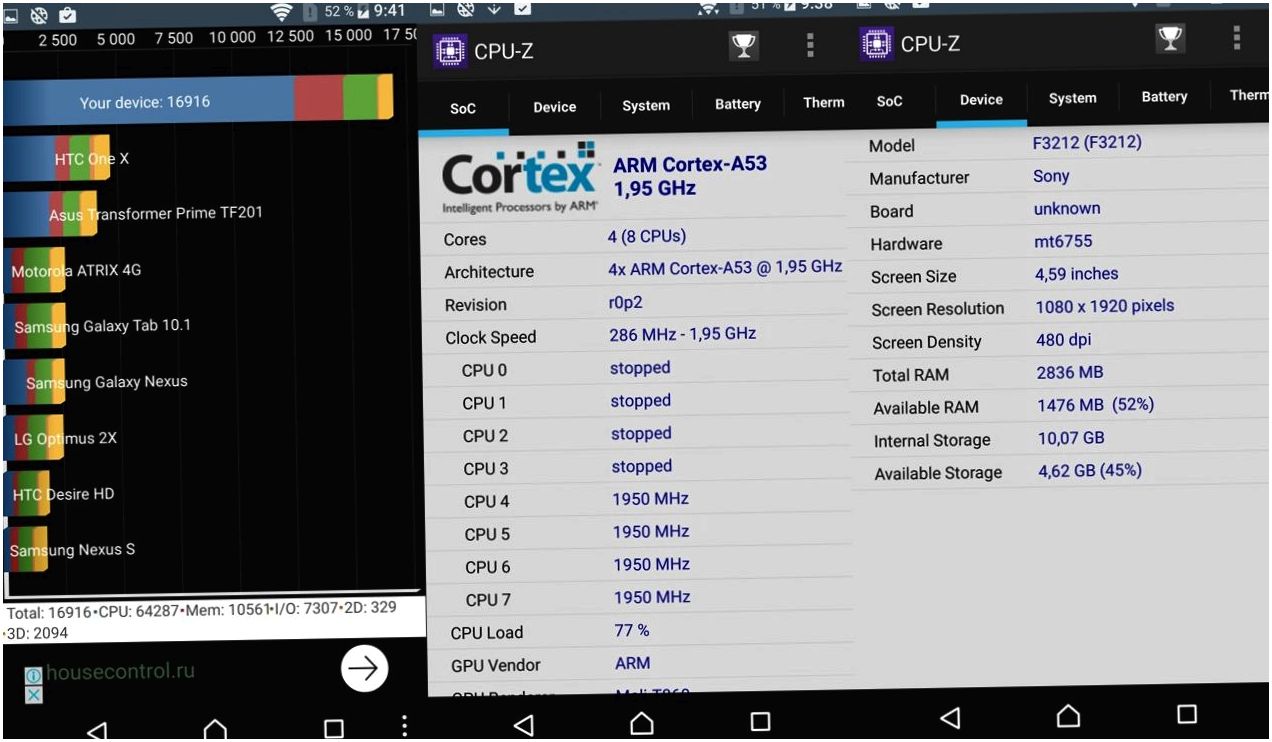Tap the Home navigation button in the right screen
Screen dimensions: 1272x742
tap(1068, 715)
